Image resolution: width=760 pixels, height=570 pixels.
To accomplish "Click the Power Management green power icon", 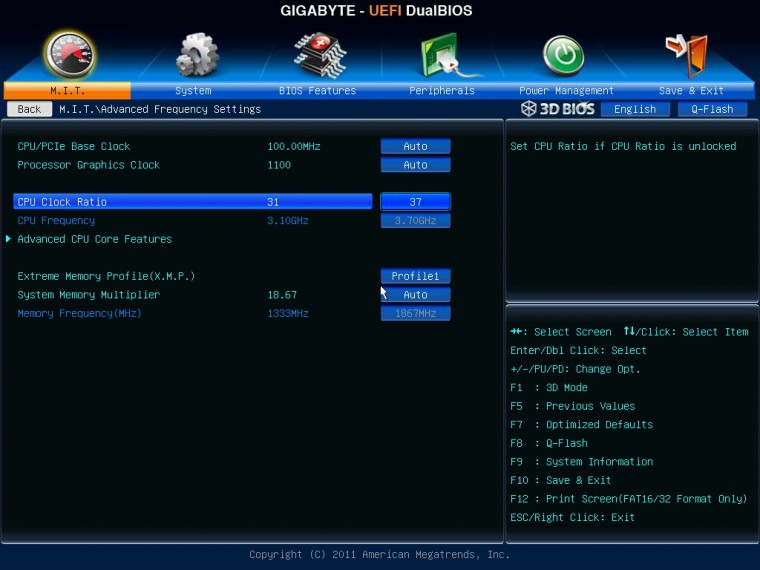I will (x=563, y=55).
